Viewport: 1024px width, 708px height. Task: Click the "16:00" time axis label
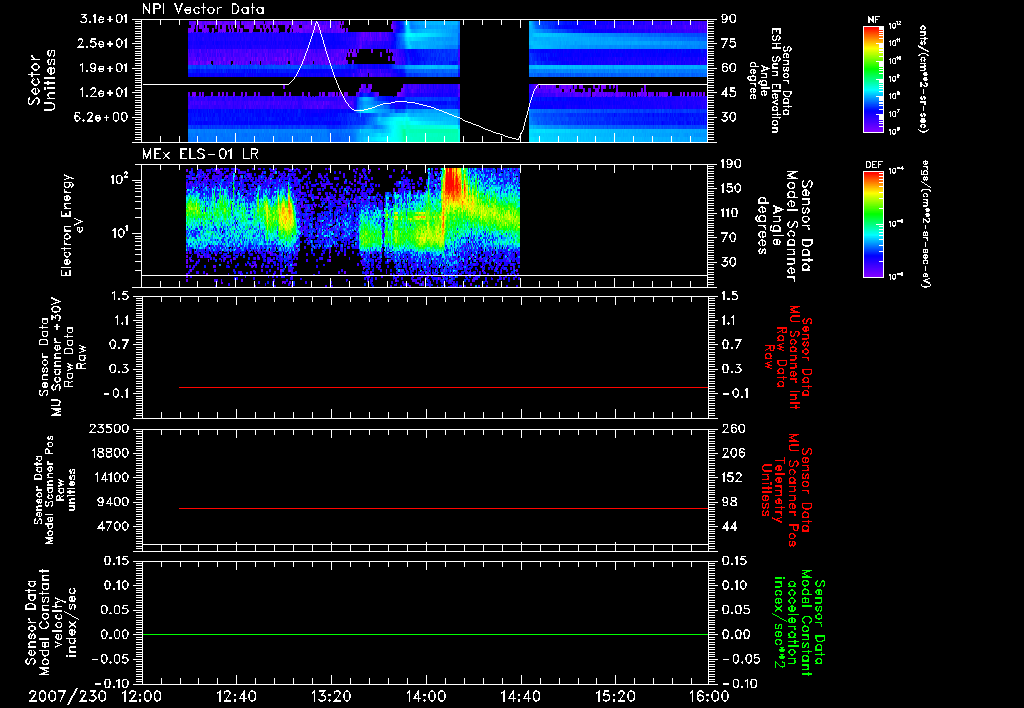pyautogui.click(x=709, y=696)
